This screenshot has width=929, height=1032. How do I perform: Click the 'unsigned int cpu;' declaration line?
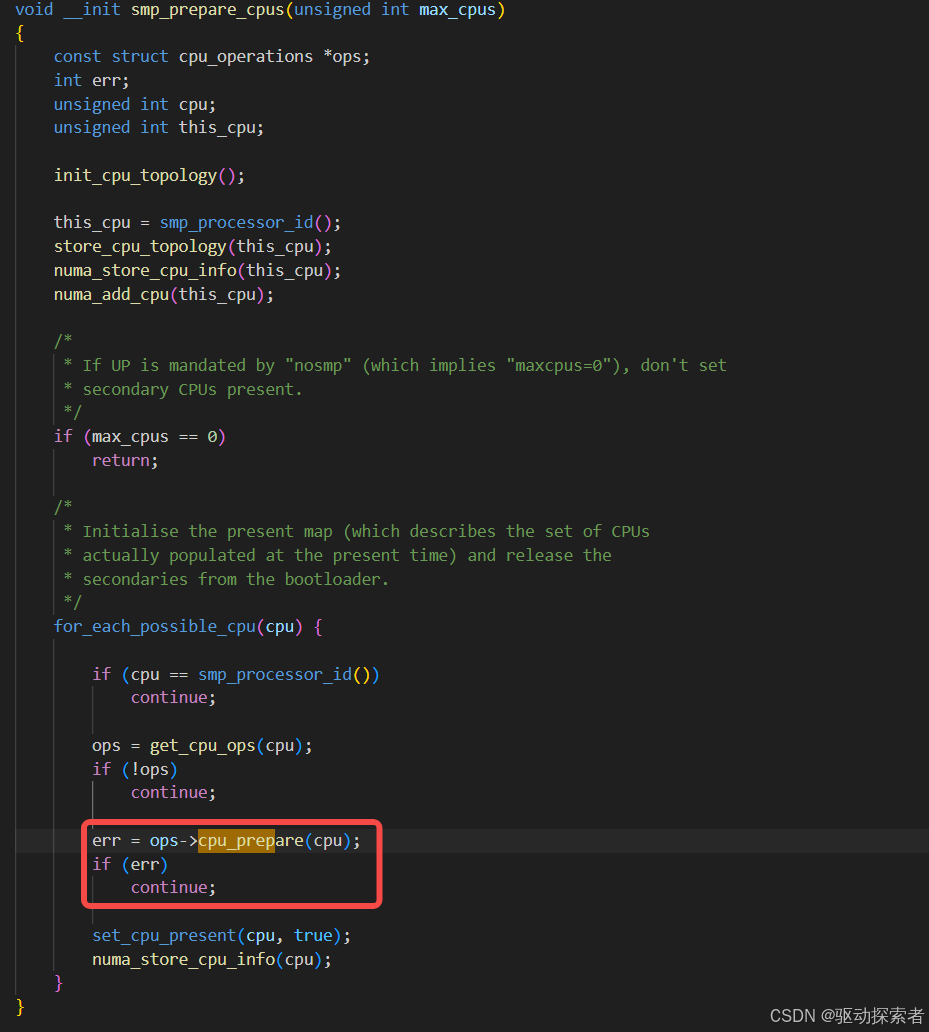(135, 105)
